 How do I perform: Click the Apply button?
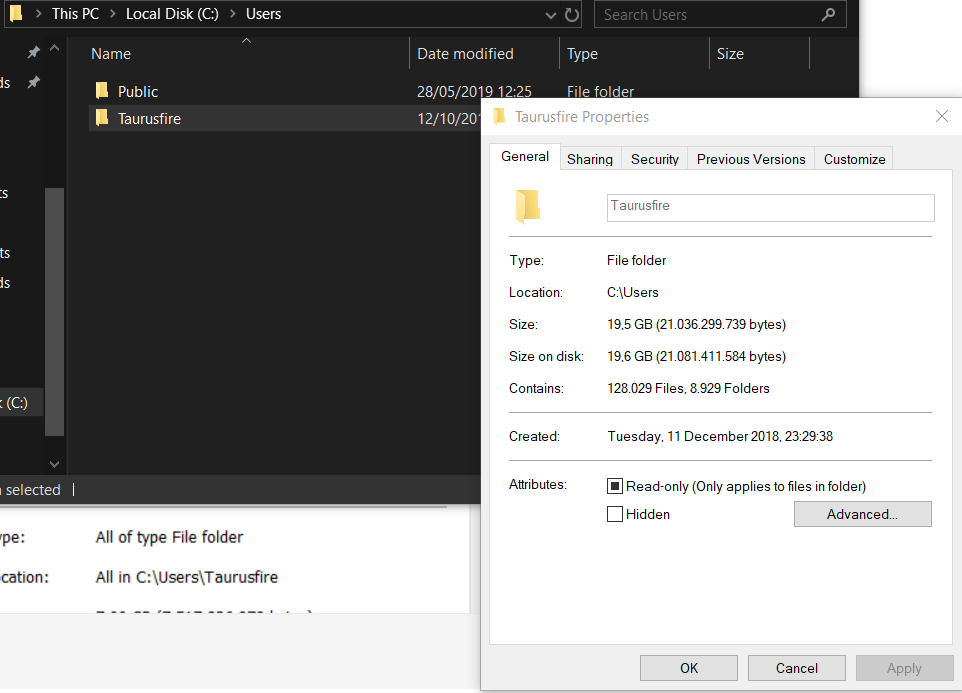pyautogui.click(x=904, y=668)
